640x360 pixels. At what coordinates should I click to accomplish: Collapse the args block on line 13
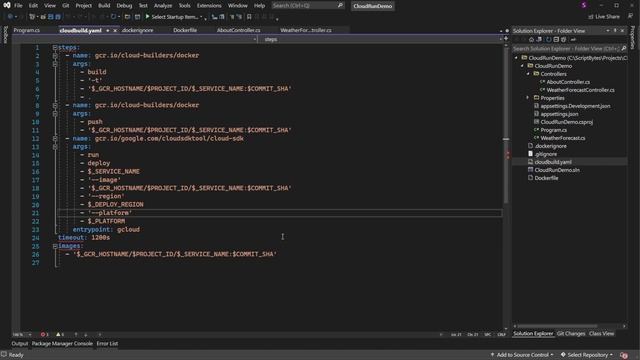pyautogui.click(x=55, y=147)
